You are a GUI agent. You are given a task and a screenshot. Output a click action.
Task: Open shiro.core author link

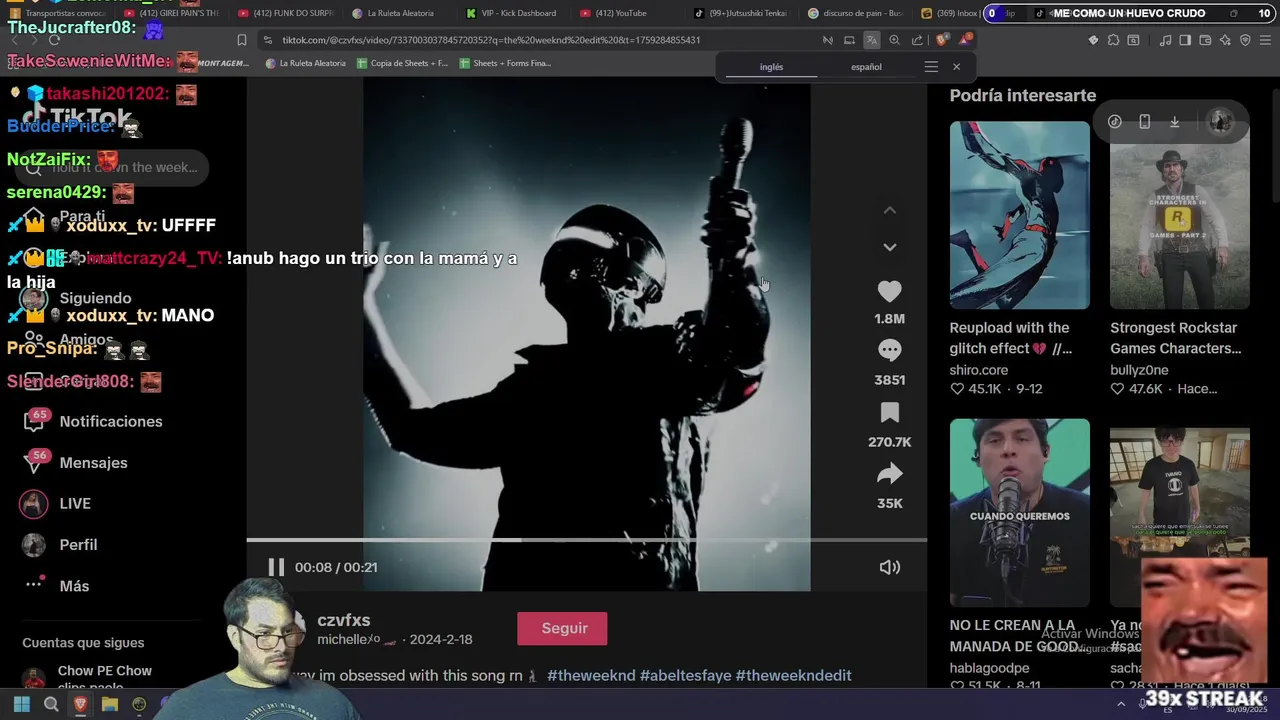(978, 370)
